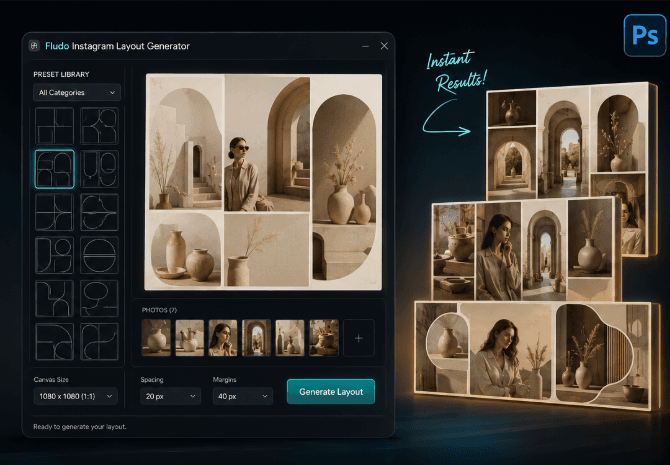Select the speech-bubble shaped preset
This screenshot has height=465, width=670.
(x=99, y=298)
